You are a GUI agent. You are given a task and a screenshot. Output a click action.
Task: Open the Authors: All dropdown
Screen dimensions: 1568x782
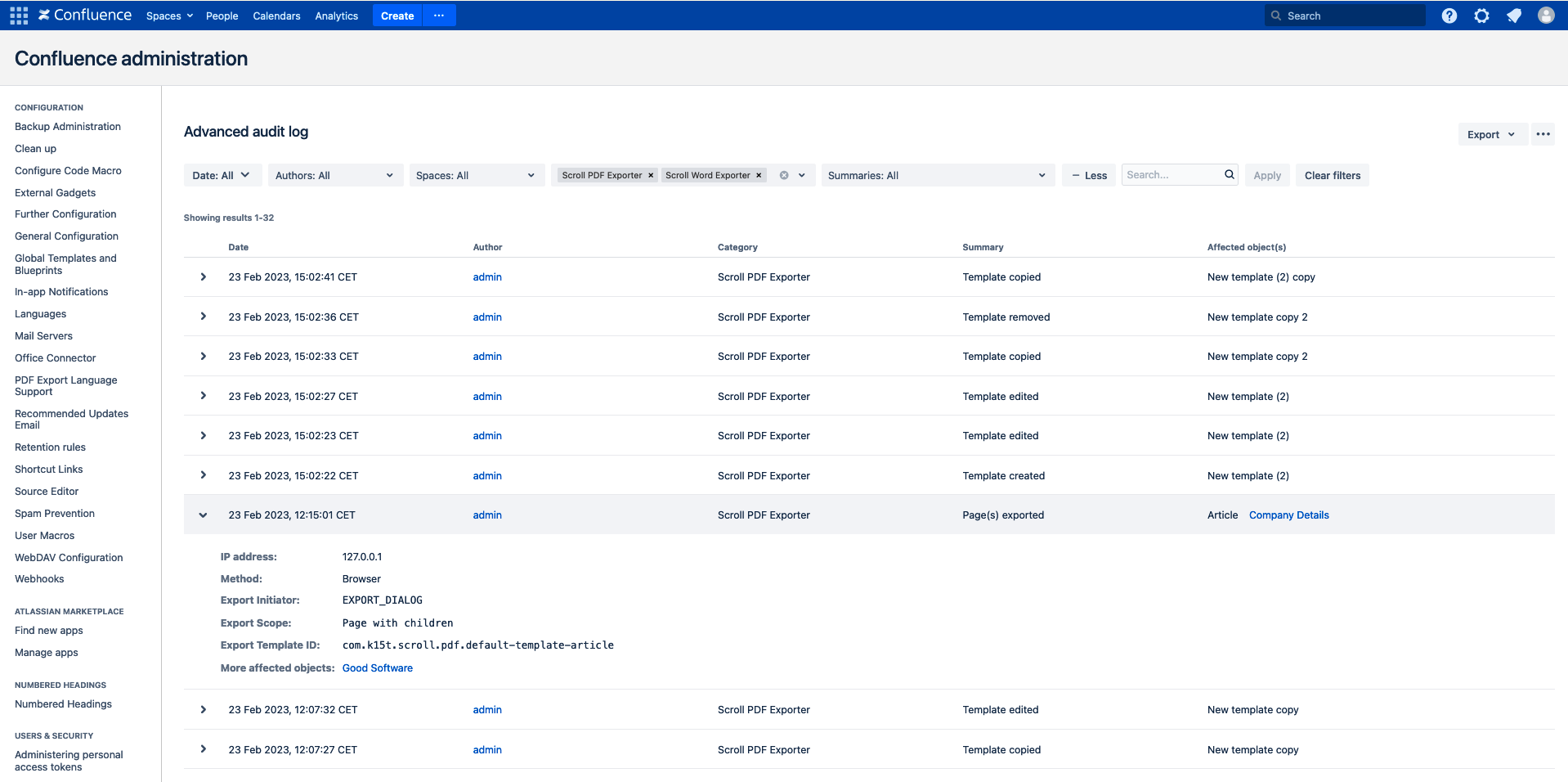tap(334, 176)
